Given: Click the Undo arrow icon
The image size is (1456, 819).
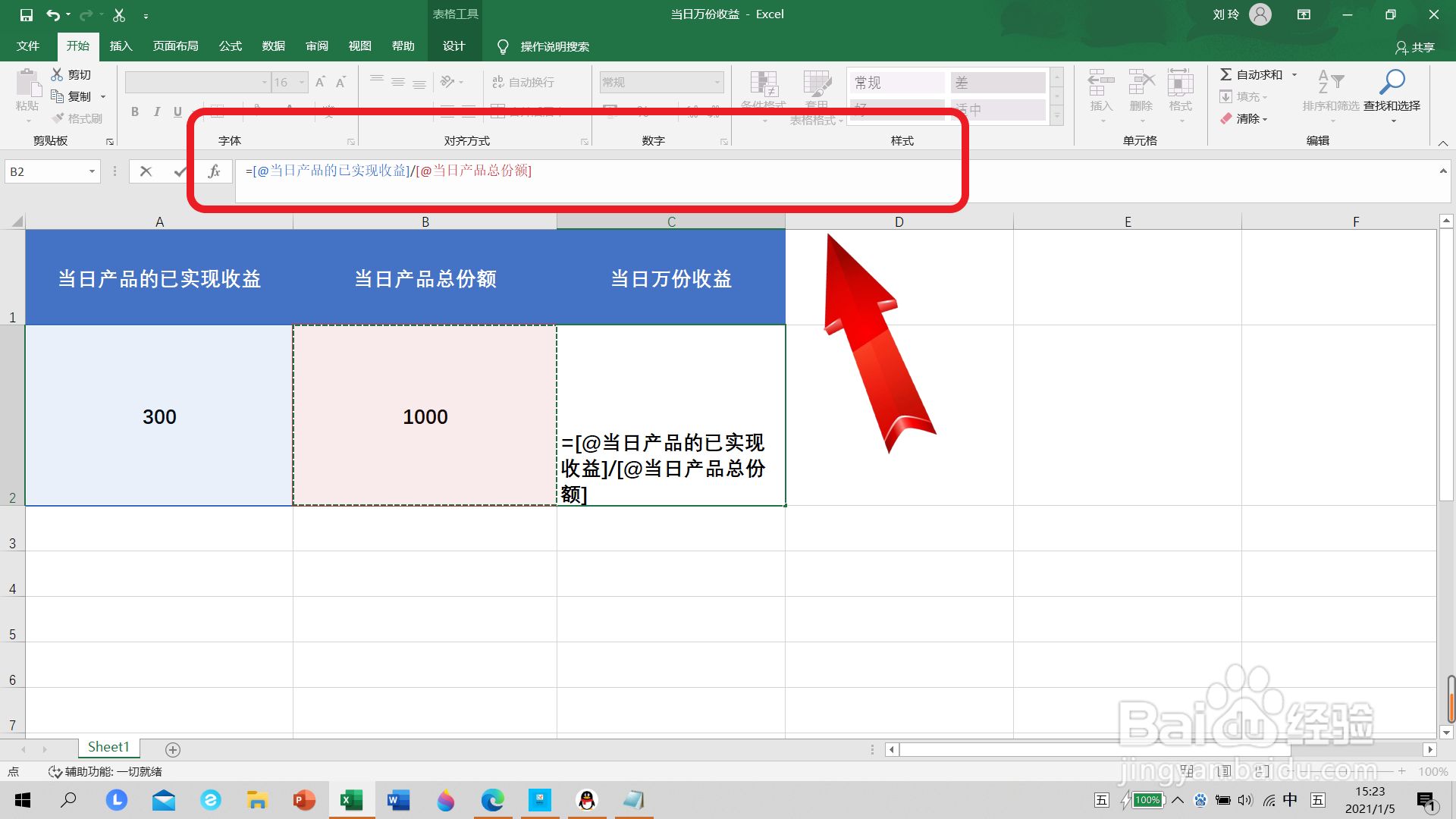Looking at the screenshot, I should (52, 14).
